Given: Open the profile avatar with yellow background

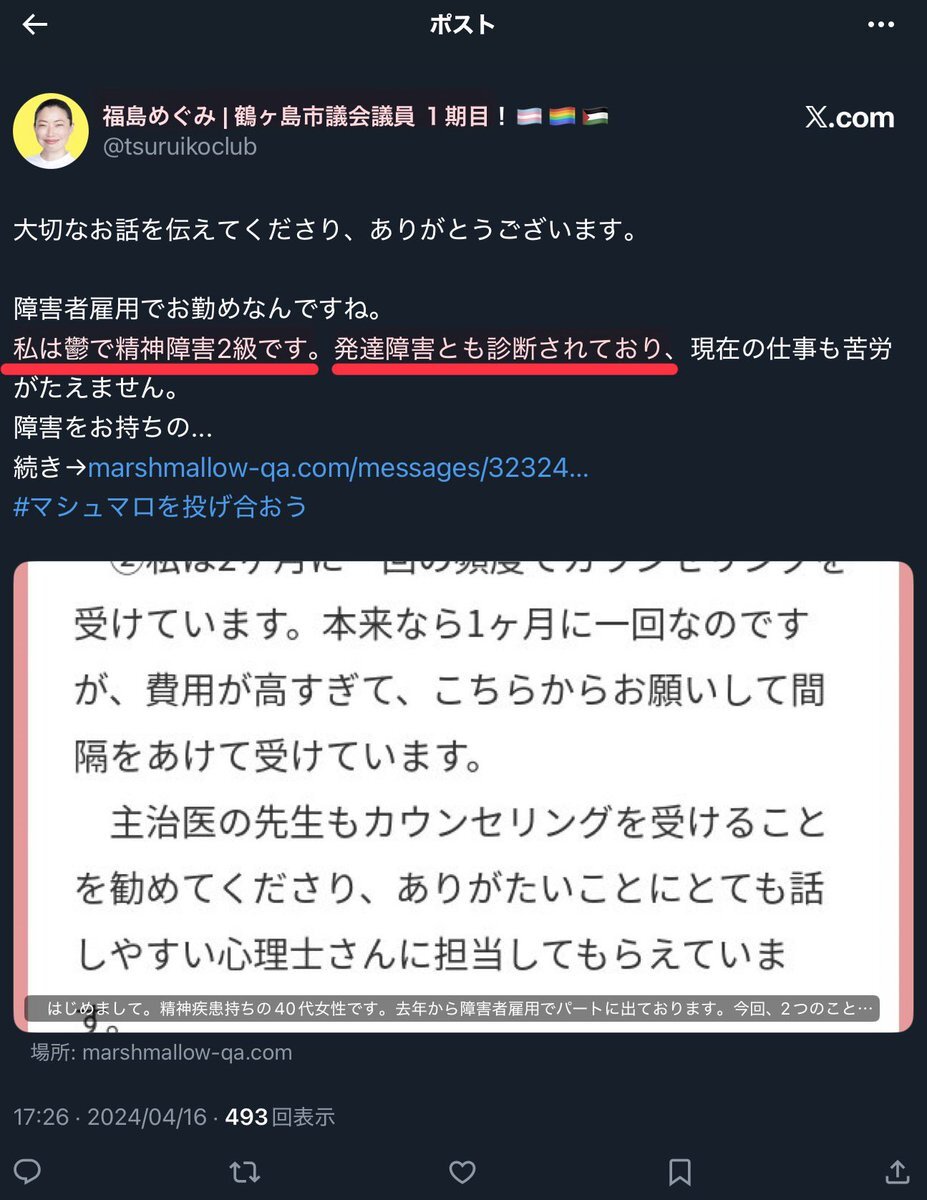Looking at the screenshot, I should click(x=50, y=131).
